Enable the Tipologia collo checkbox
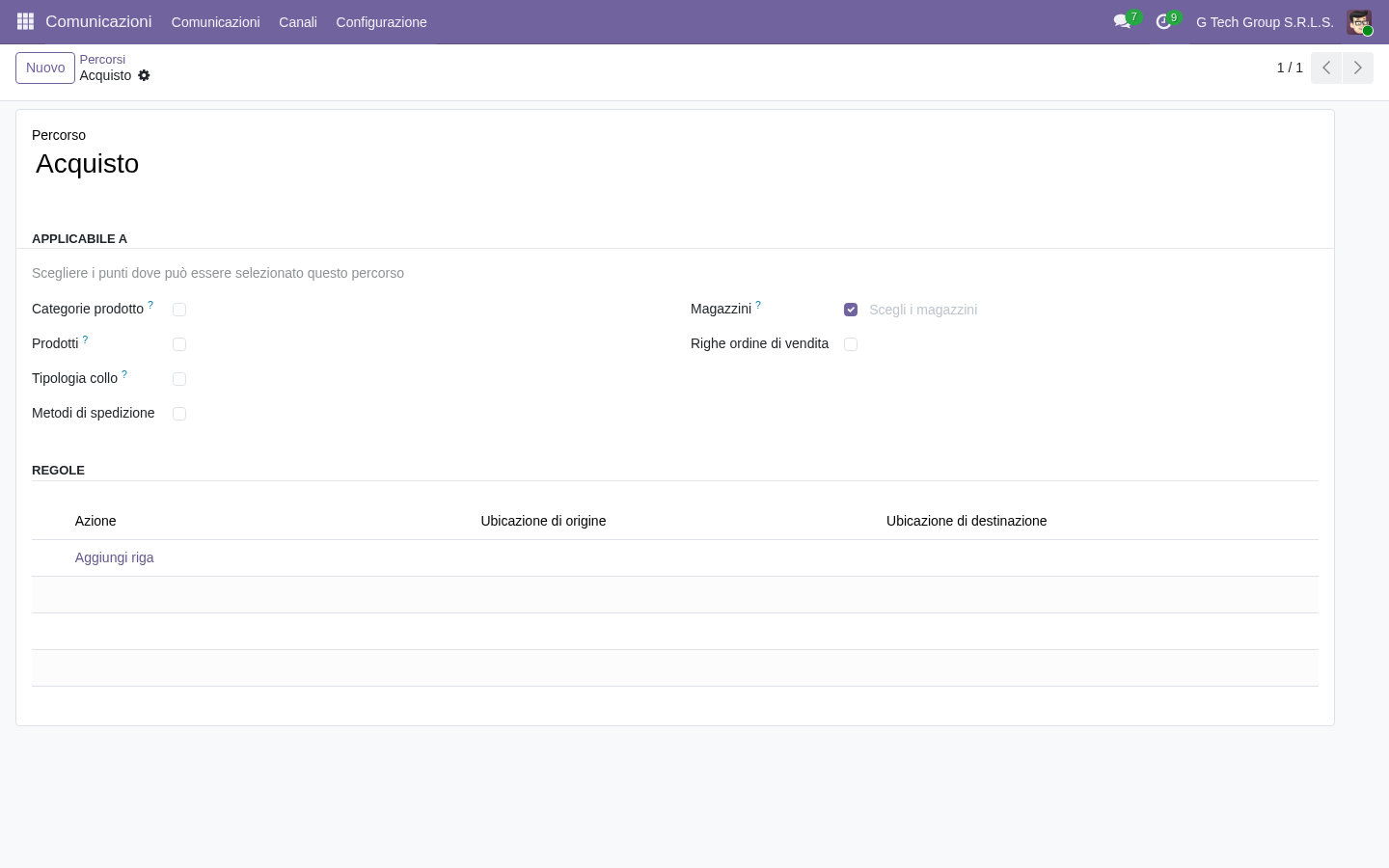This screenshot has width=1389, height=868. pos(179,379)
